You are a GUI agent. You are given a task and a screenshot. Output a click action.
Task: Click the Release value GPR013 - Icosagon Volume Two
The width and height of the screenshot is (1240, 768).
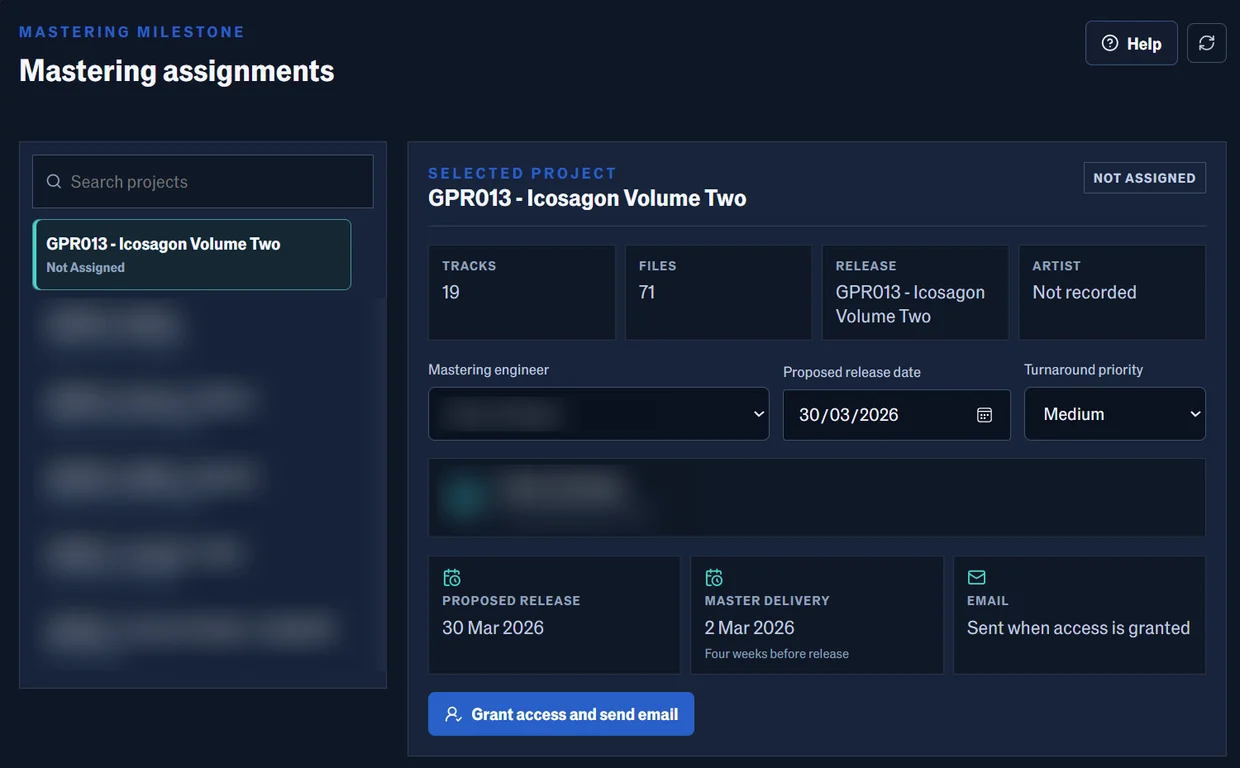click(x=910, y=304)
